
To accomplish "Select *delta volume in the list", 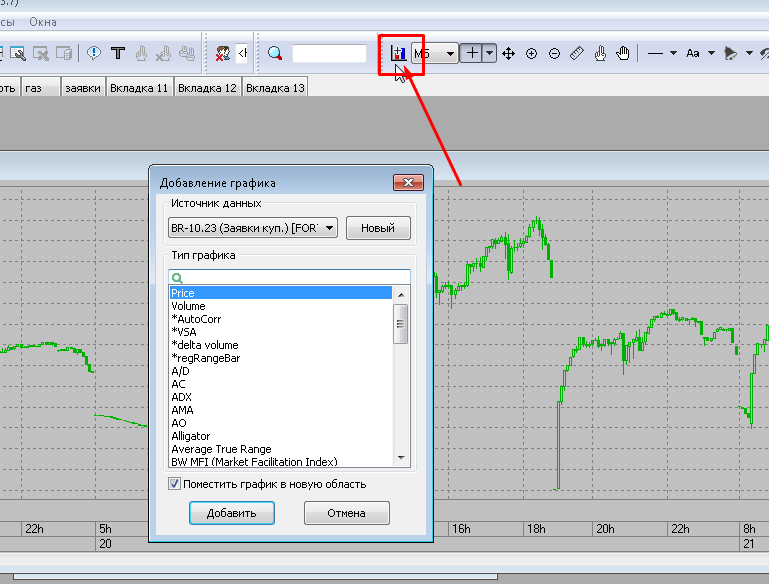I will pos(281,345).
